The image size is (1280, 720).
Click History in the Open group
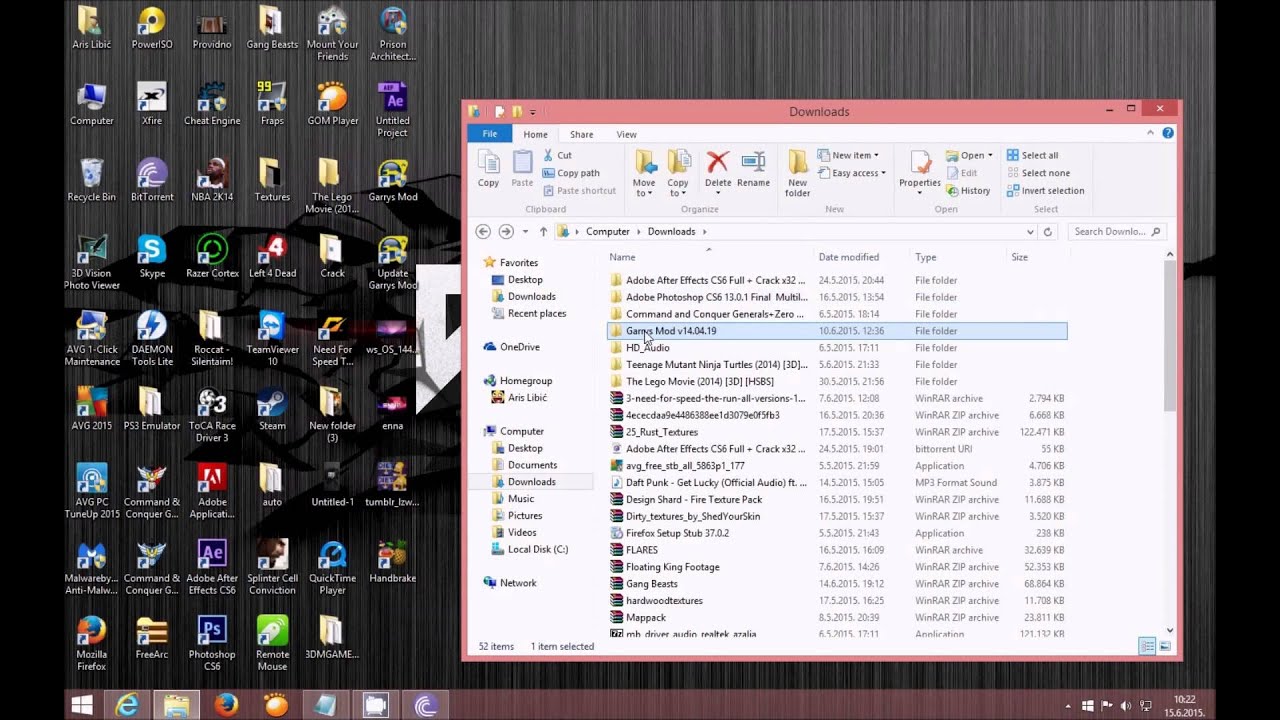(x=968, y=191)
